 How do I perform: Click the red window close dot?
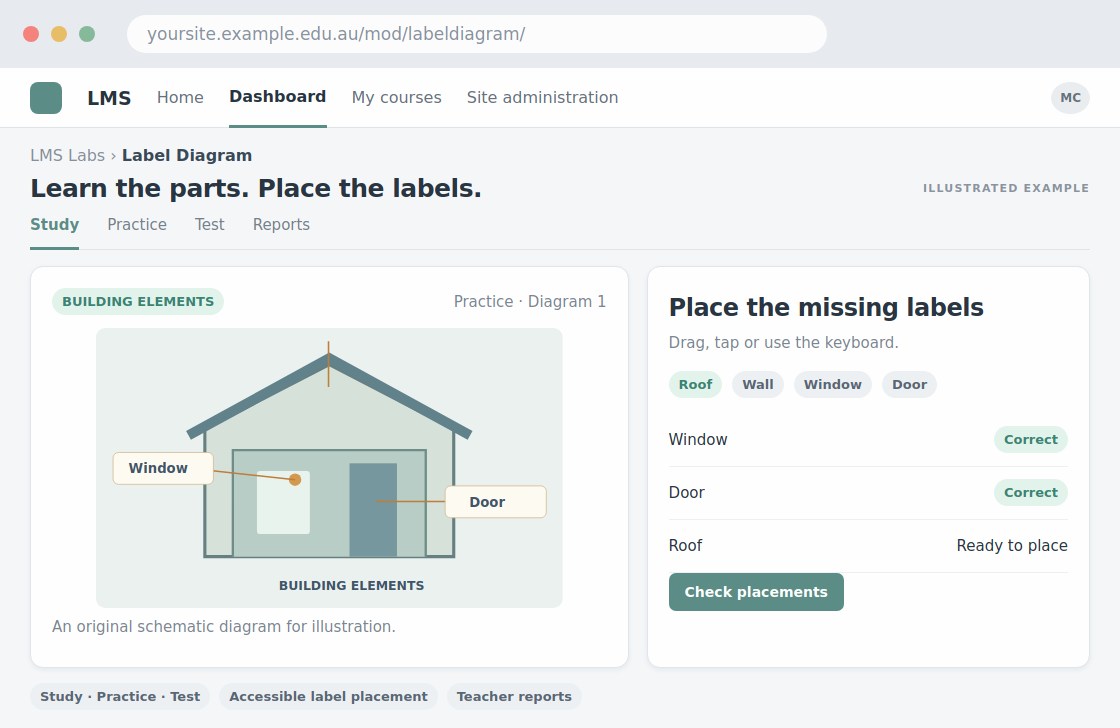click(x=31, y=34)
